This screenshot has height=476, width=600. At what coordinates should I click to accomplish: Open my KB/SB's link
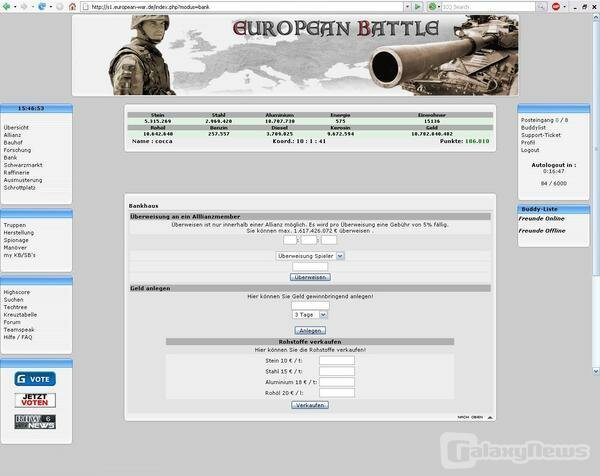tap(20, 255)
